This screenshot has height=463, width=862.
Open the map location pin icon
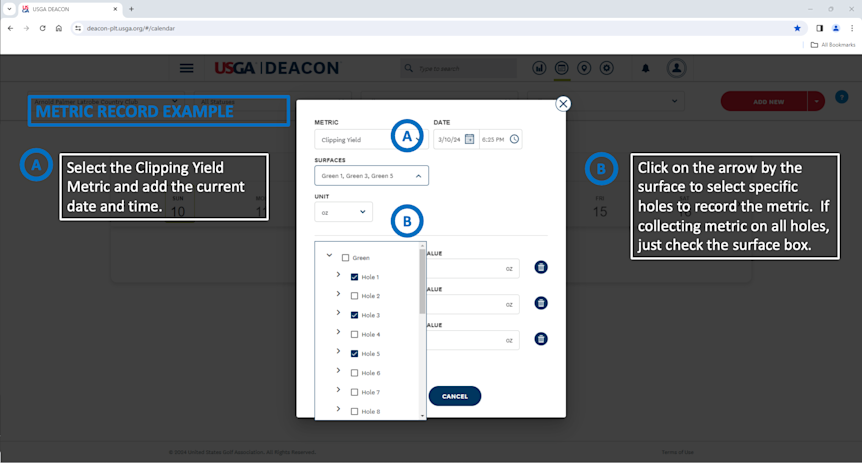(584, 68)
